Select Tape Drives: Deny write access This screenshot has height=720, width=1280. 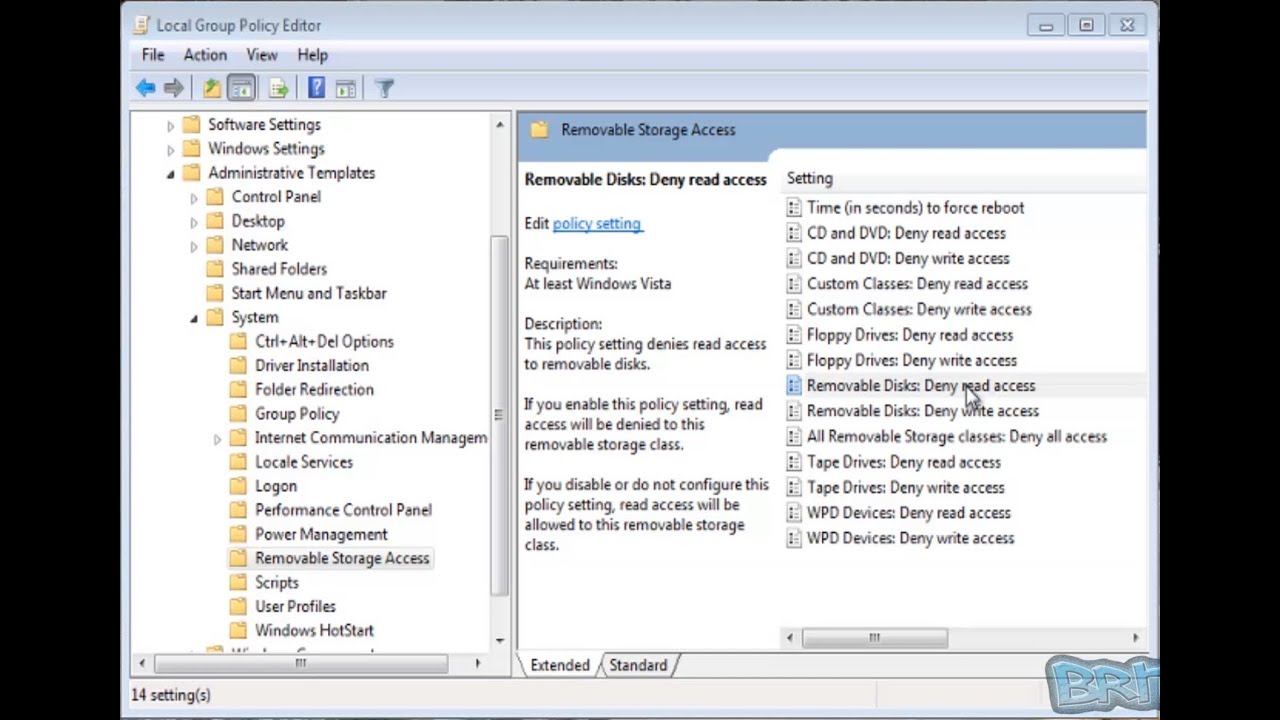point(905,488)
